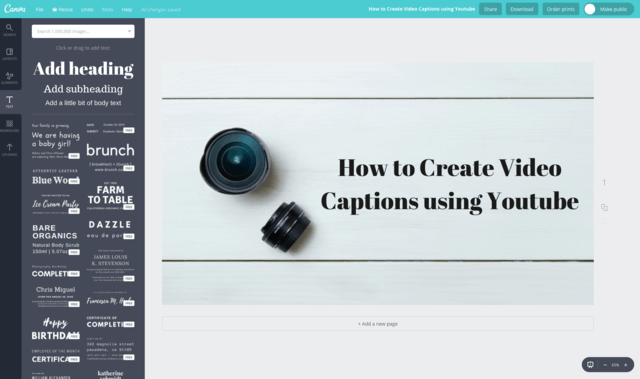
Task: Copy this page using duplicate icon
Action: [x=604, y=207]
